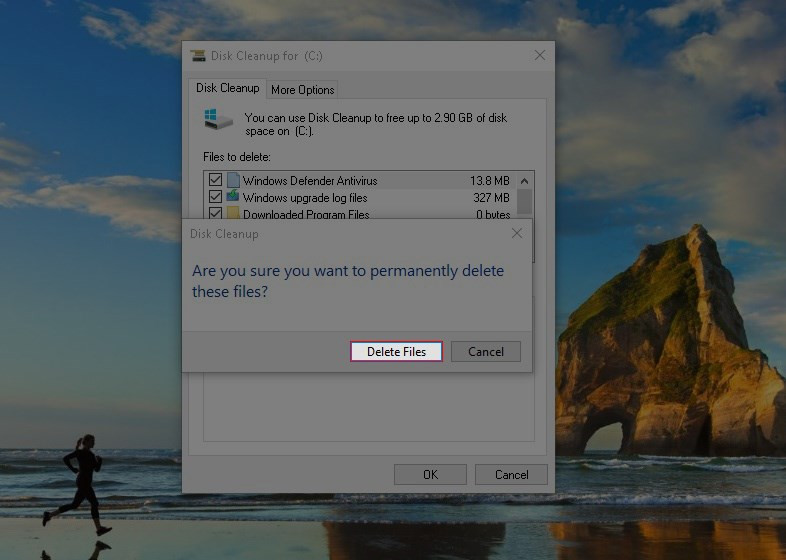Click the C: drive icon
Image resolution: width=786 pixels, height=560 pixels.
219,119
